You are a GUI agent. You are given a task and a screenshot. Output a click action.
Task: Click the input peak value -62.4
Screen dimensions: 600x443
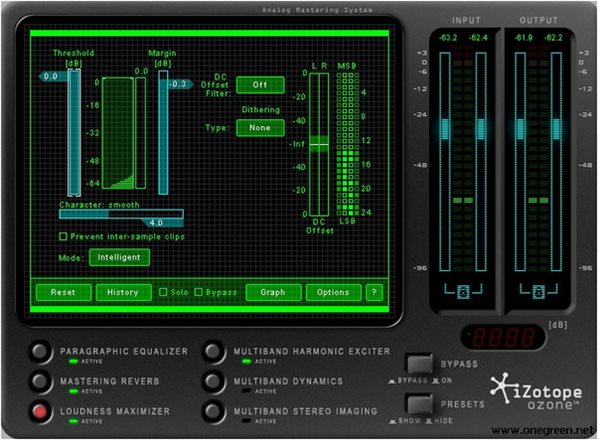[478, 38]
